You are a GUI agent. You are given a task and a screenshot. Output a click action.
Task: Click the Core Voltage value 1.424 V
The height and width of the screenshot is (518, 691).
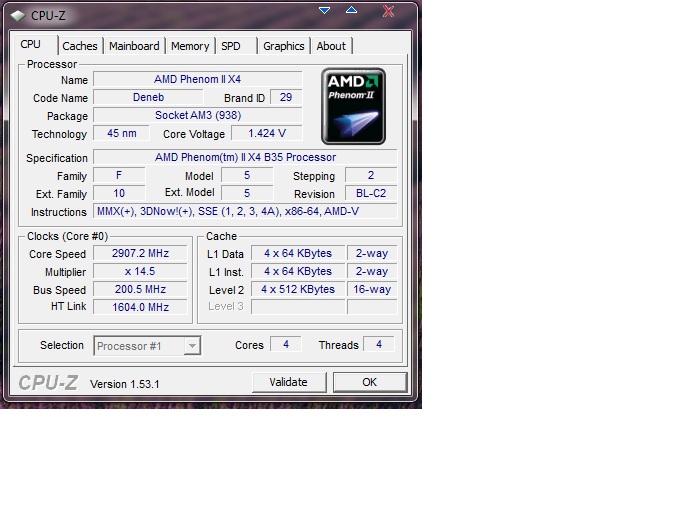pos(267,133)
